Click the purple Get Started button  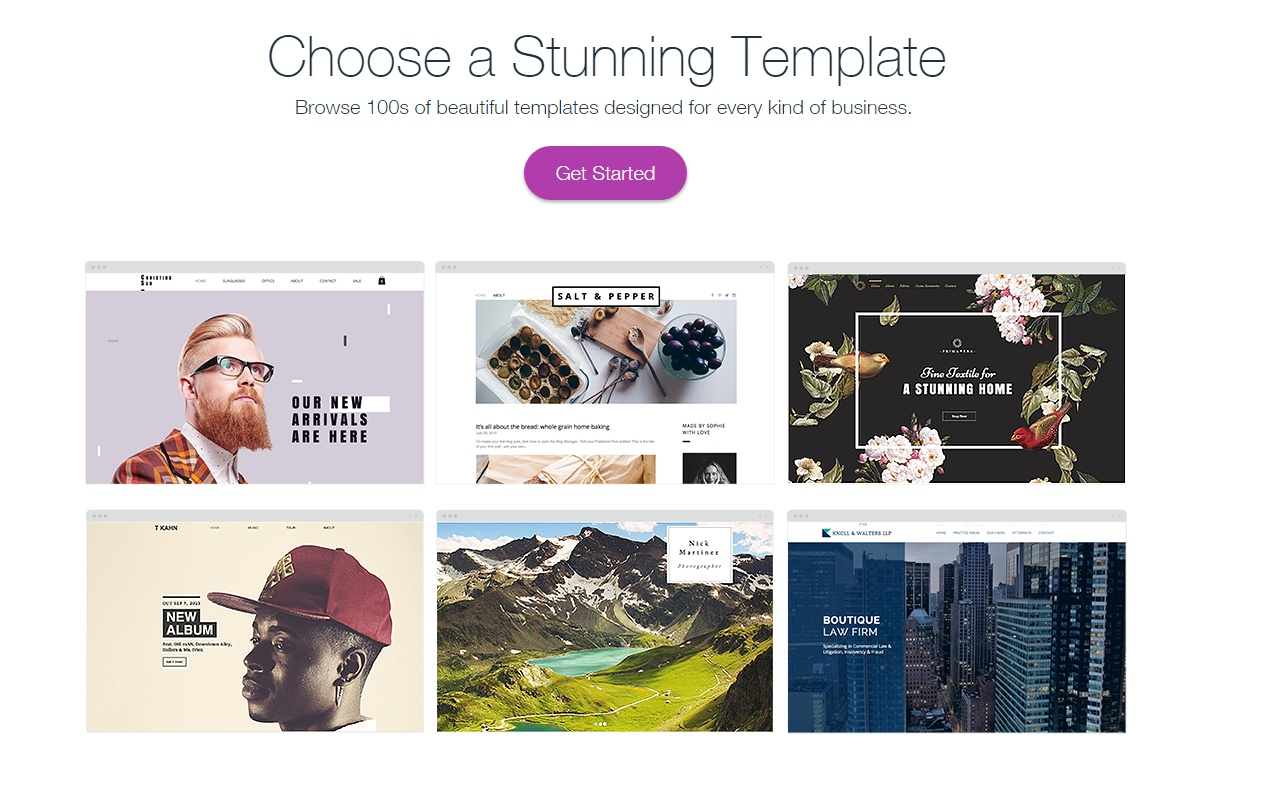[x=605, y=173]
